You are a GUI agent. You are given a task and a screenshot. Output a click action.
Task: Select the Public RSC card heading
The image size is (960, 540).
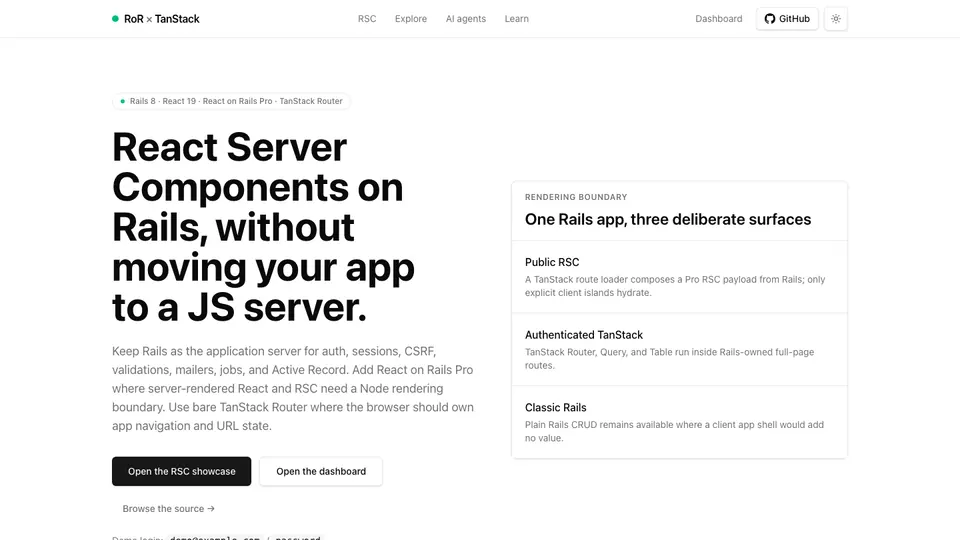click(552, 262)
